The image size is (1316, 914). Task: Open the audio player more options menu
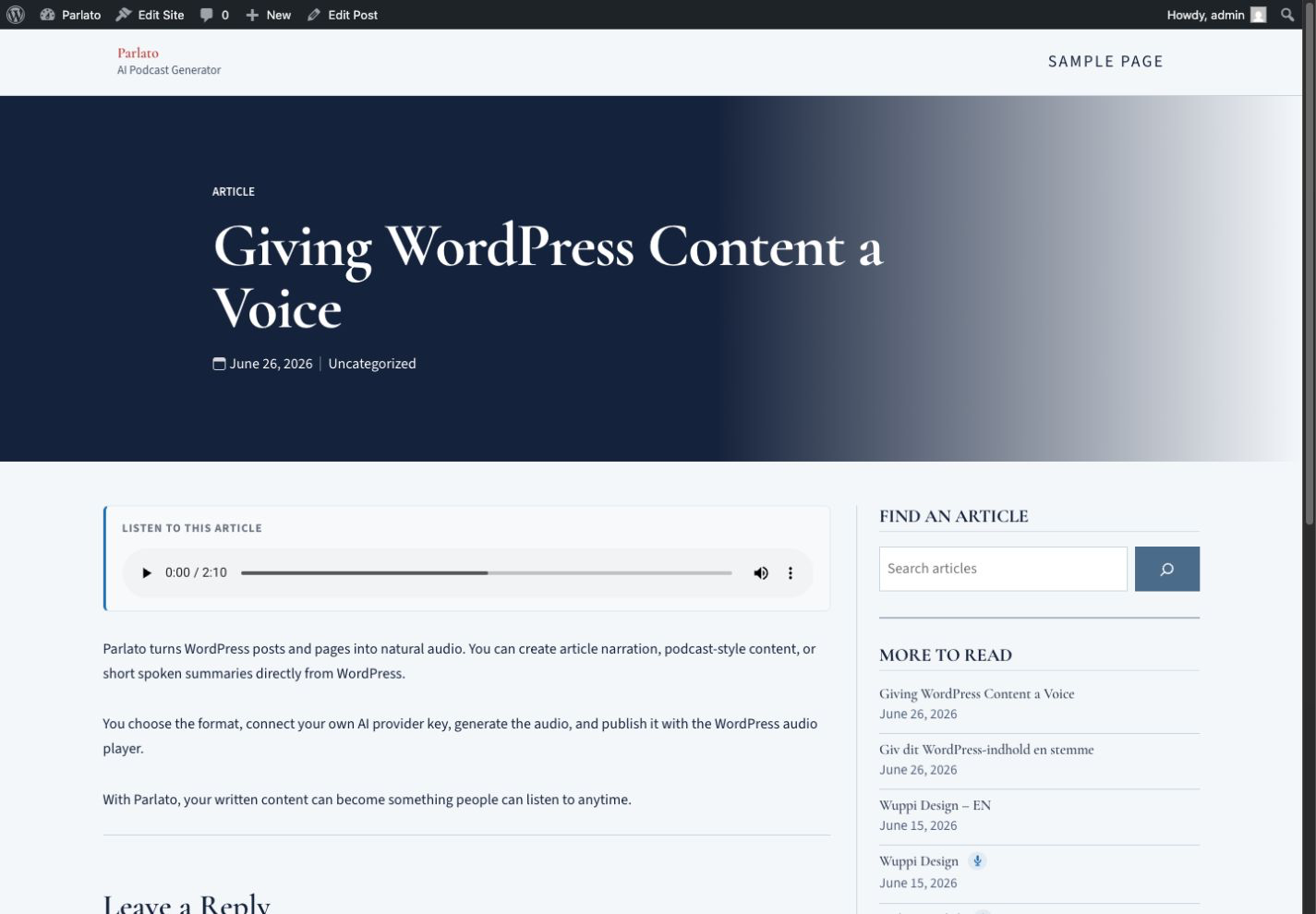791,573
